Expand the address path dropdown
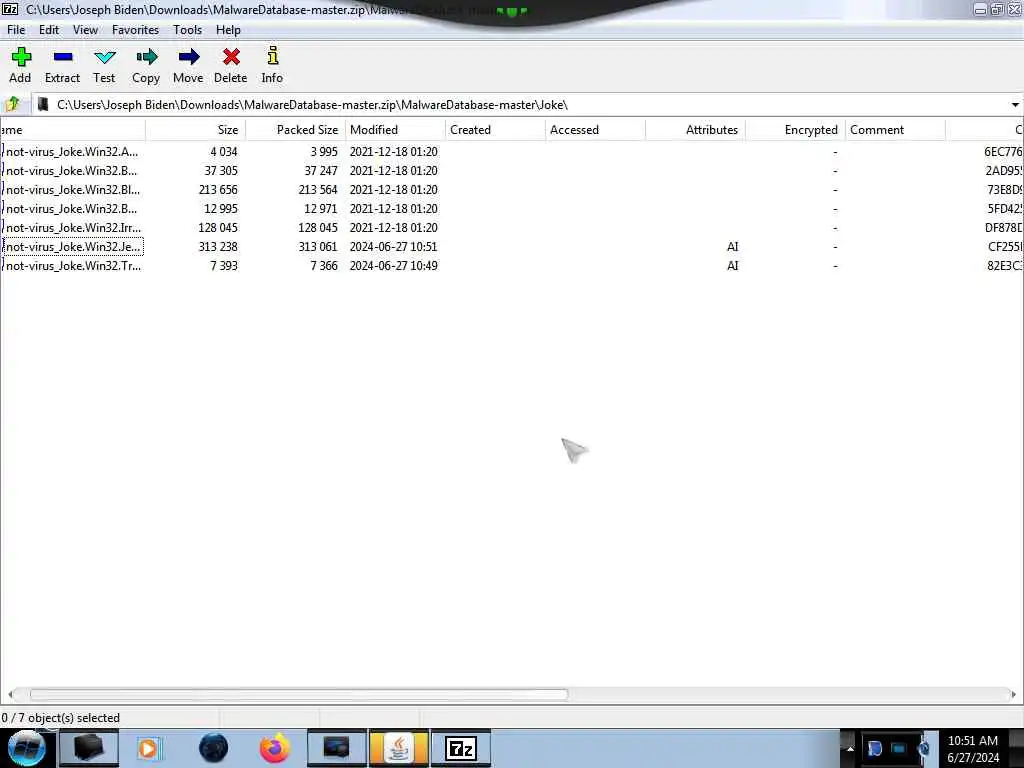This screenshot has width=1024, height=768. tap(1015, 104)
